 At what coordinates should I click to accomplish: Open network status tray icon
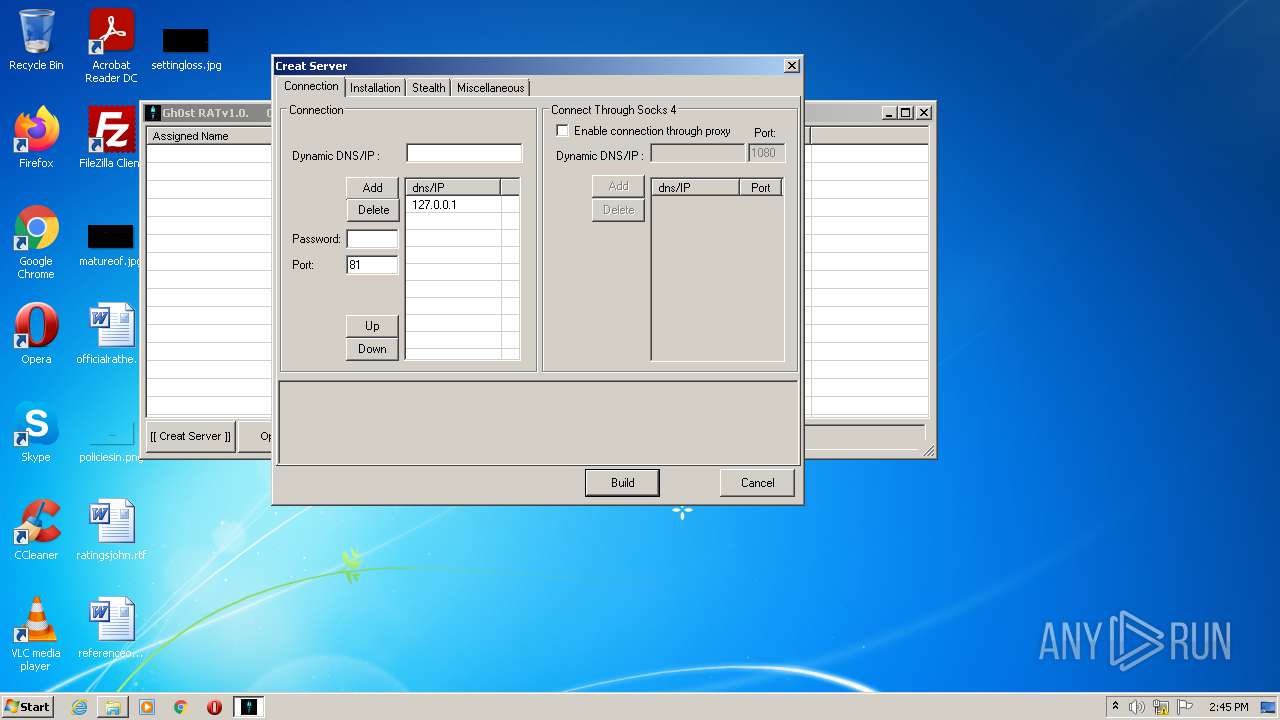click(1161, 707)
